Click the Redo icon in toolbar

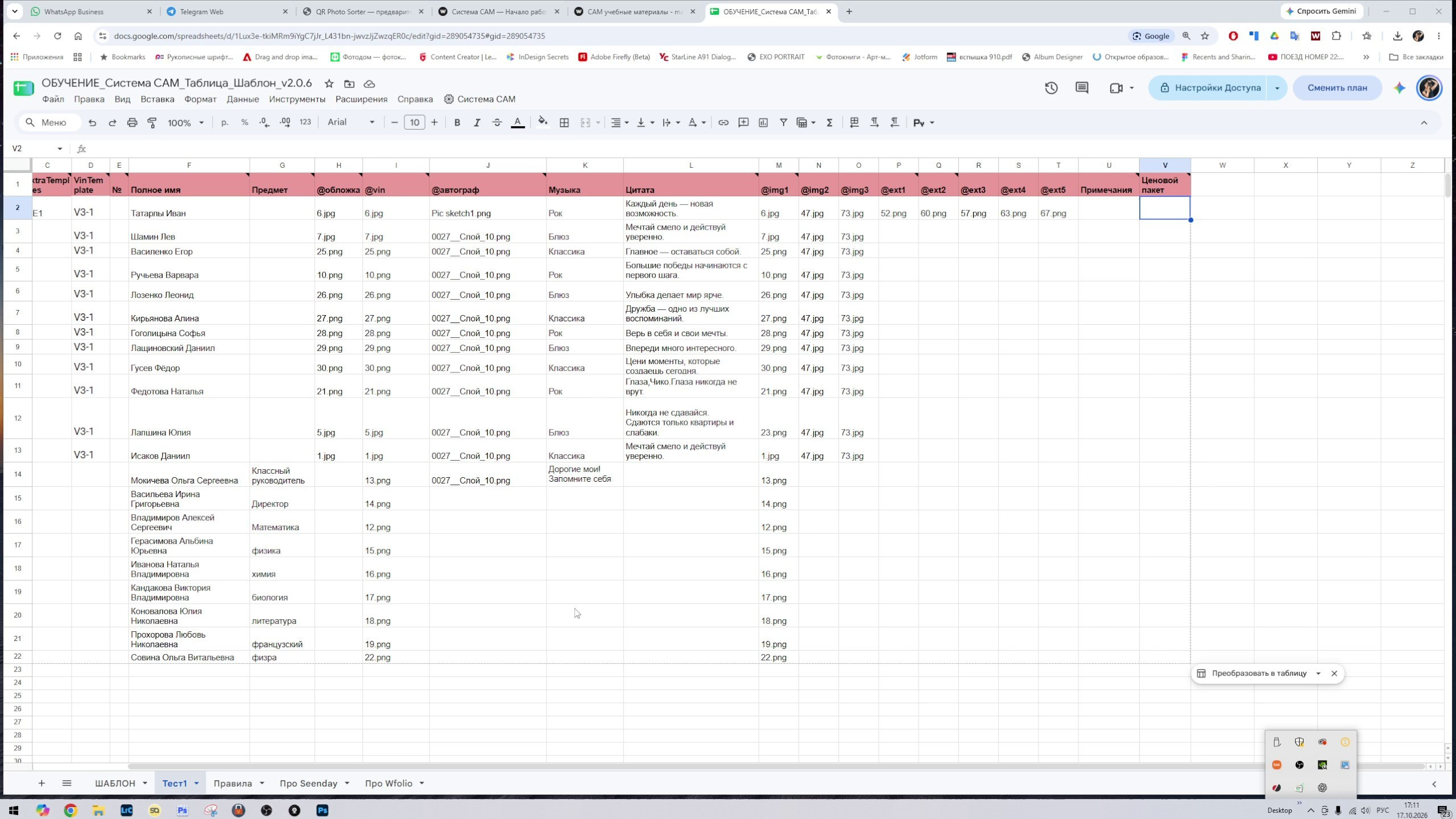click(112, 122)
